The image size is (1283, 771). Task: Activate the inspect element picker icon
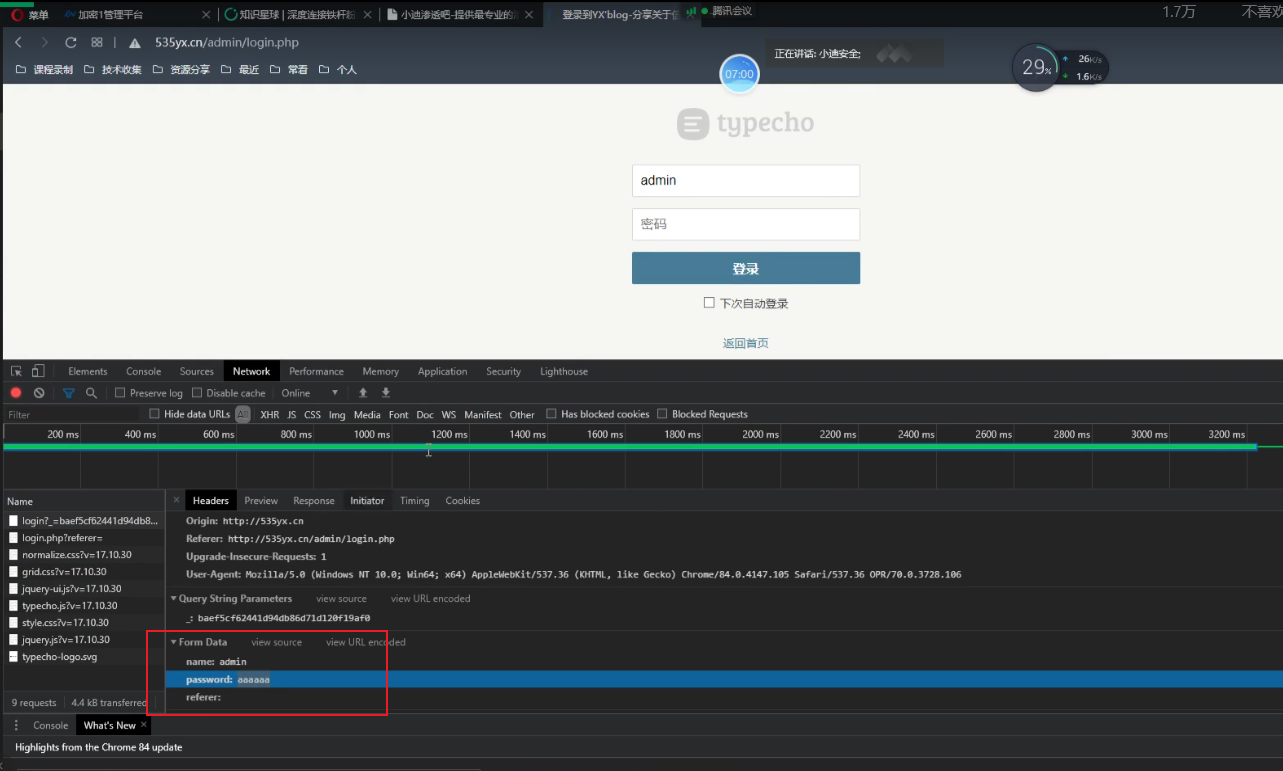tap(16, 371)
